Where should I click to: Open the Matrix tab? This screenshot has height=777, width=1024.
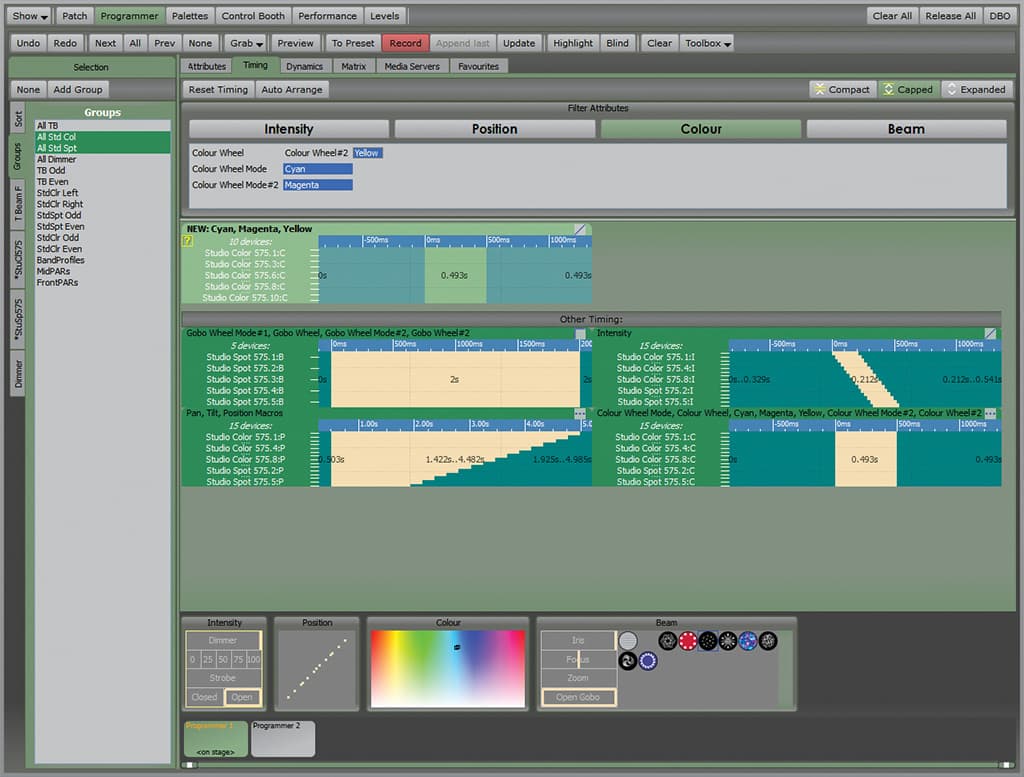coord(353,66)
